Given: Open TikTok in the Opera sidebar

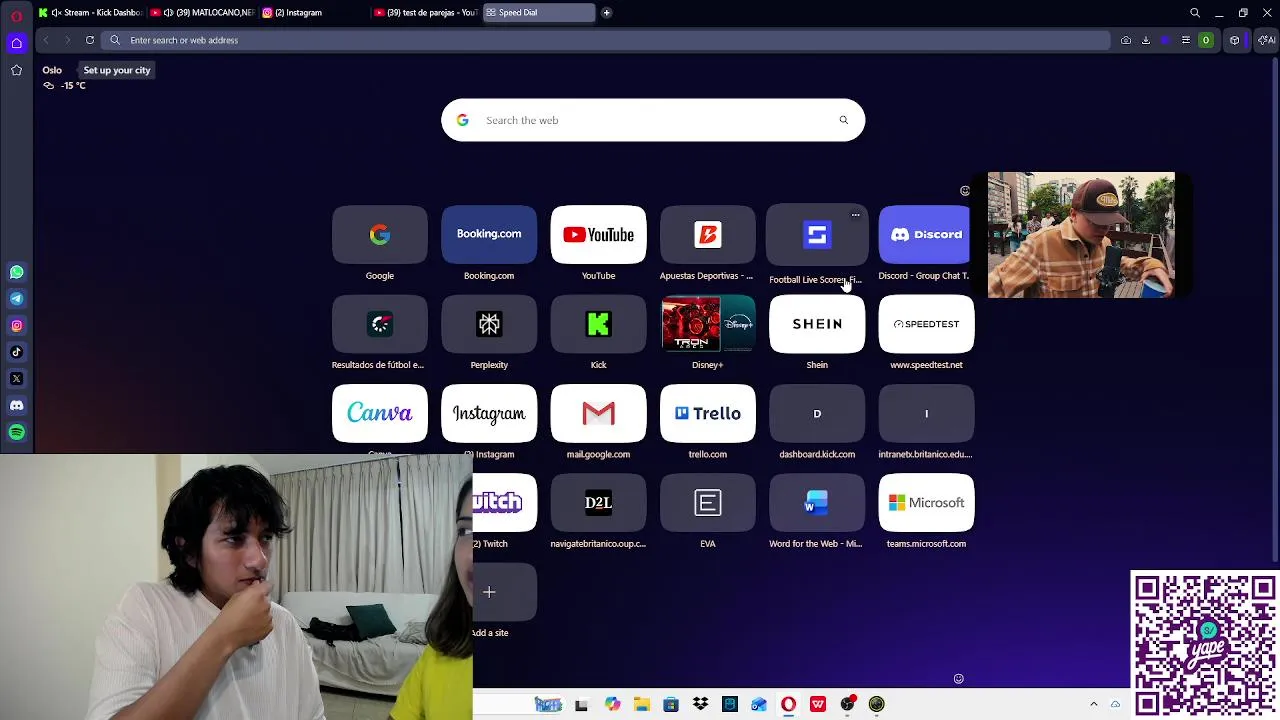Looking at the screenshot, I should (x=16, y=352).
